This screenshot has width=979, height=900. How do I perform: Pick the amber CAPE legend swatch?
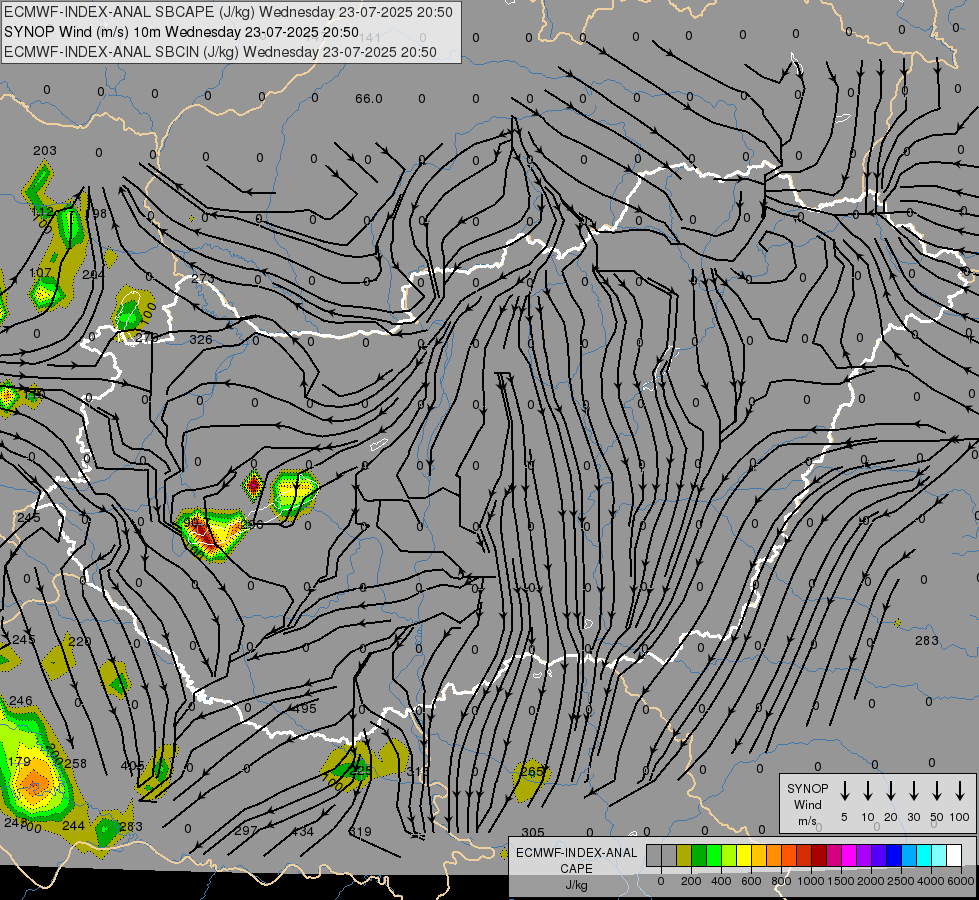[759, 855]
